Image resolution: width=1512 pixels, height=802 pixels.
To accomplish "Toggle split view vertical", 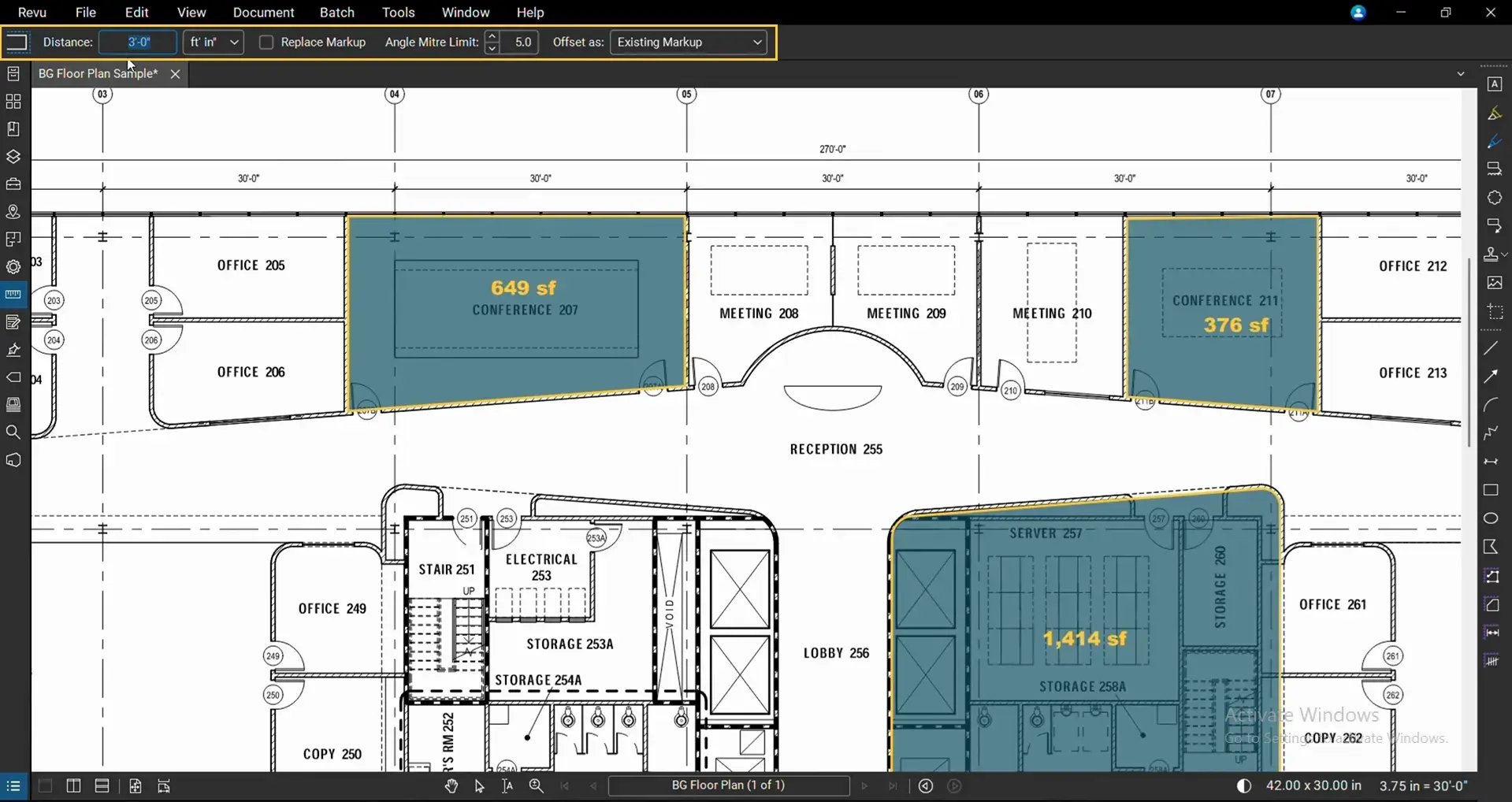I will [x=73, y=785].
